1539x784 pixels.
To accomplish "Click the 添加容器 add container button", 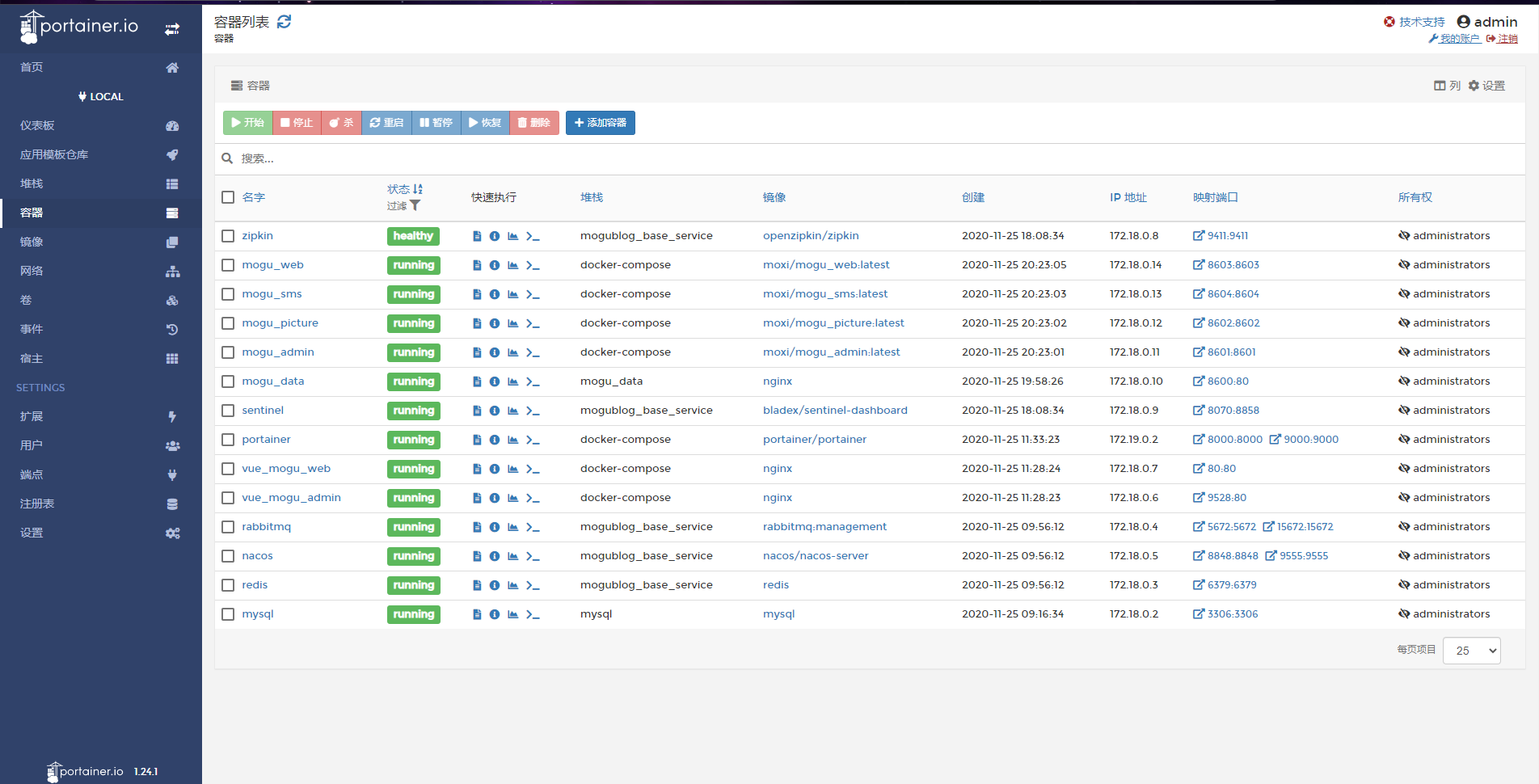I will (x=601, y=123).
